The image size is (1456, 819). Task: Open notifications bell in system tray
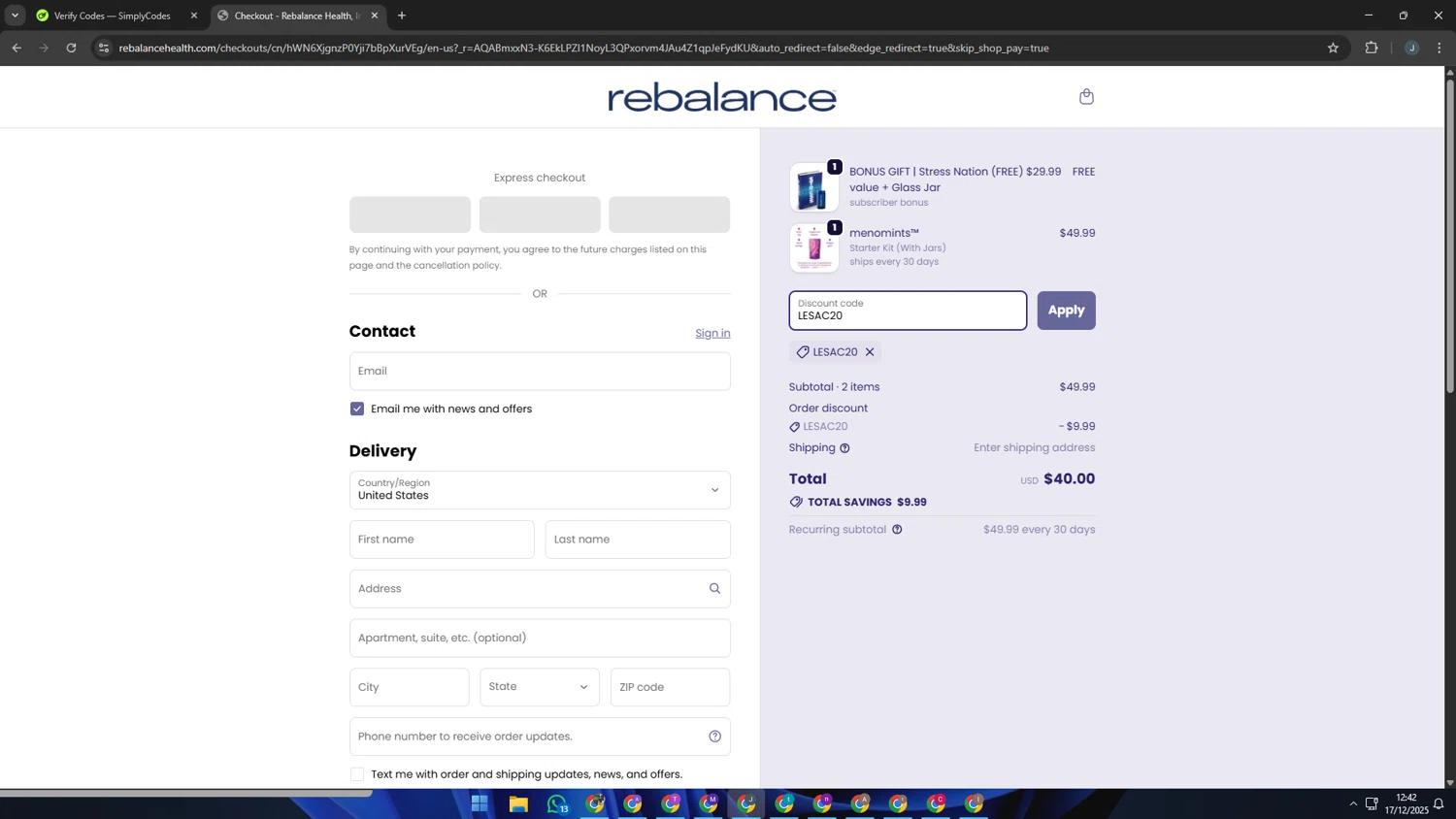coord(1439,803)
